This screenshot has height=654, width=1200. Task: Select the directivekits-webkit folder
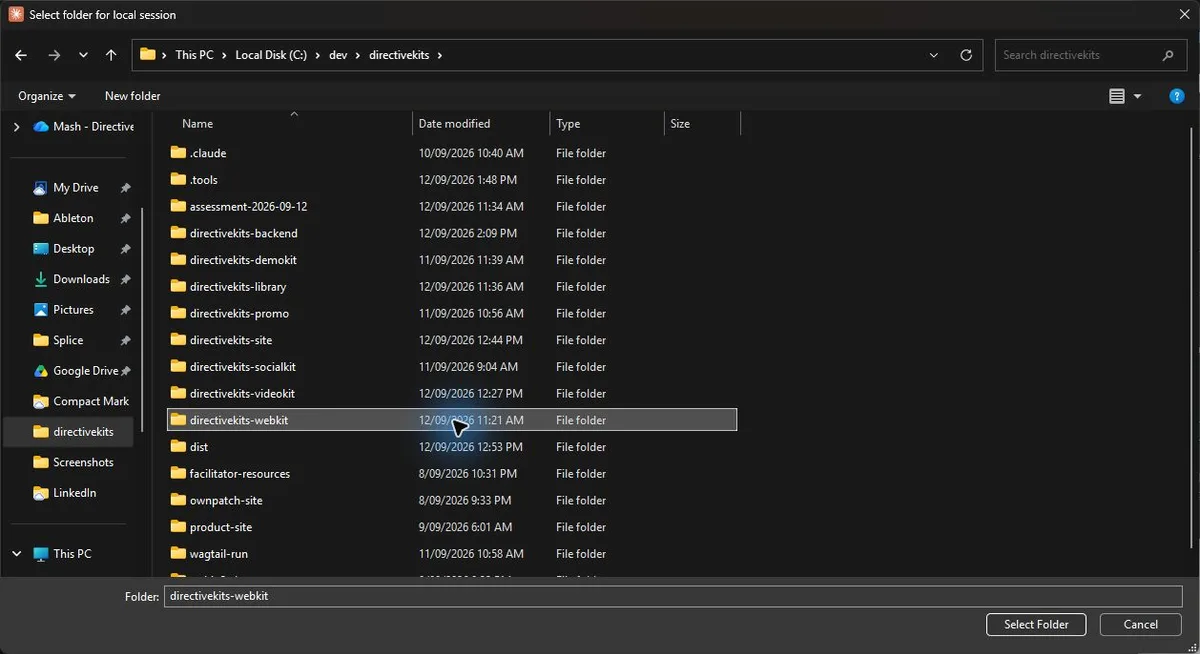coord(452,420)
